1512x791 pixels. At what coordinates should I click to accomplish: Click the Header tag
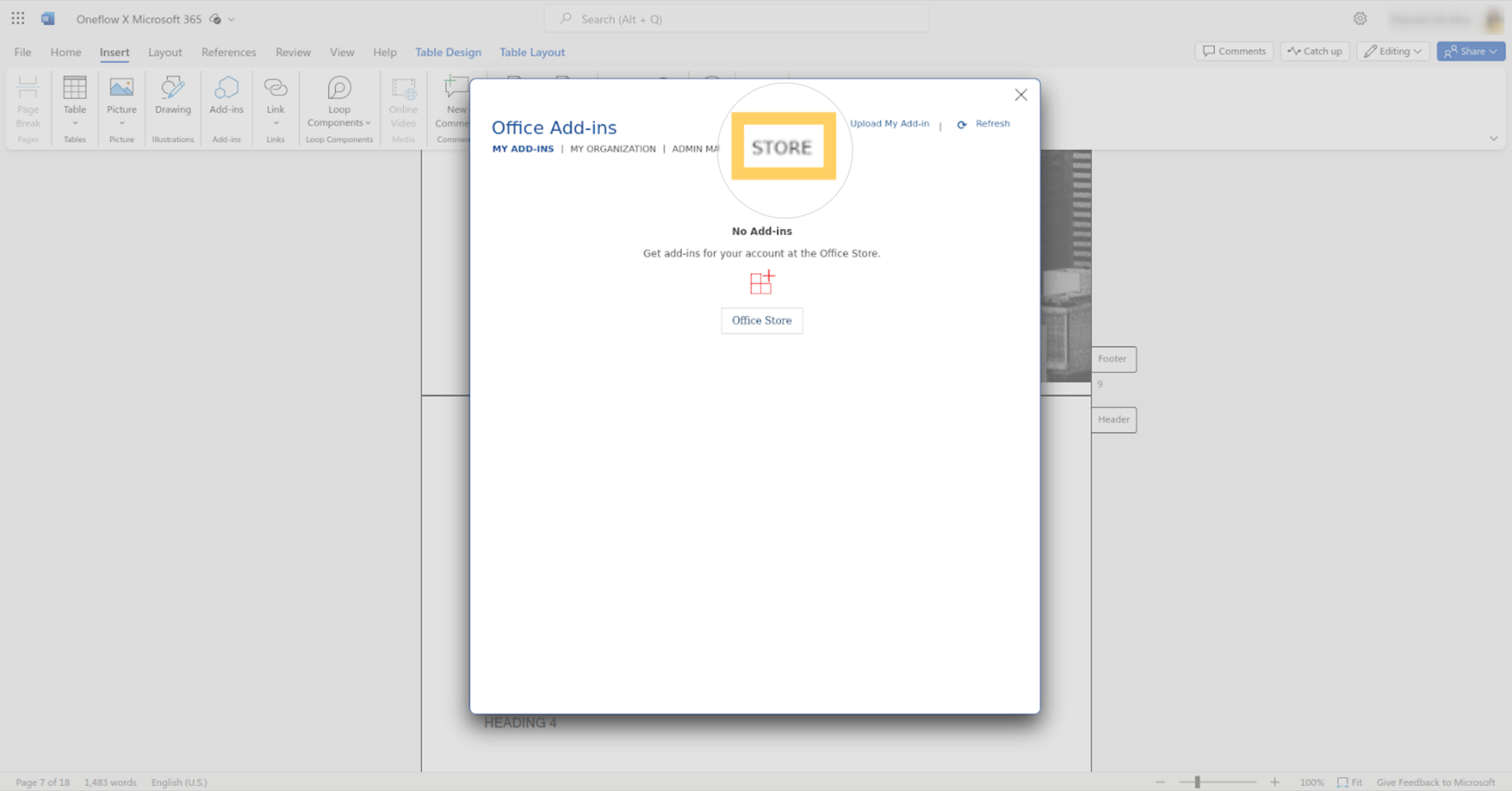(1113, 420)
